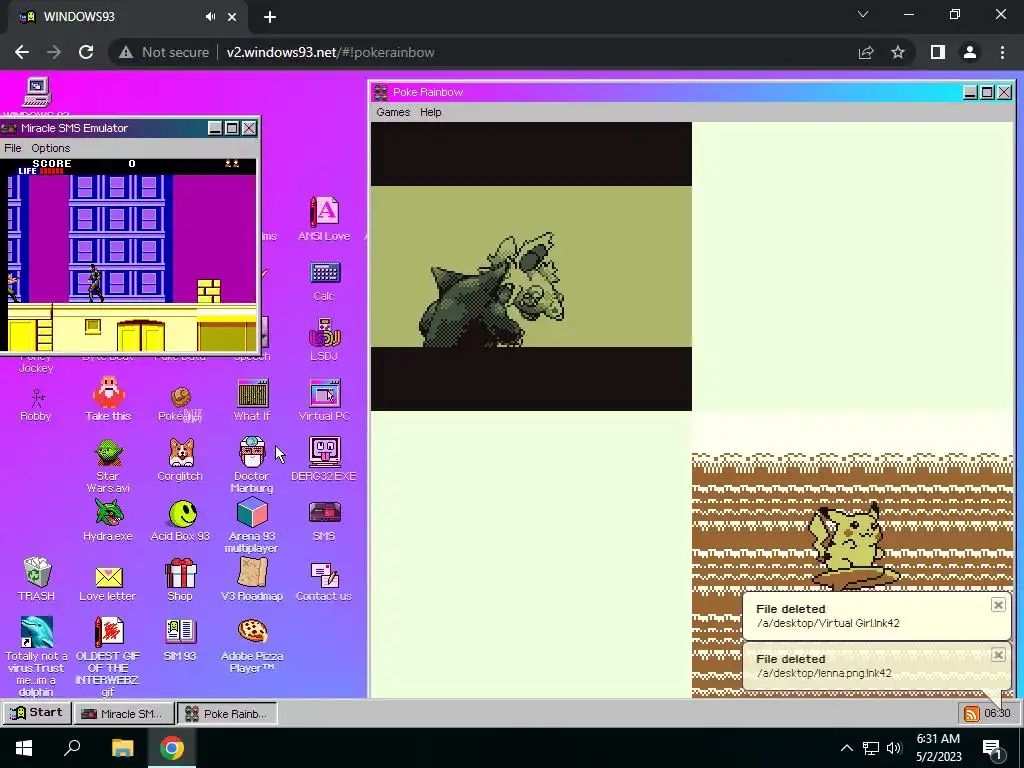The width and height of the screenshot is (1024, 768).
Task: Dismiss the Virtual Girl.lnk42 deleted notification
Action: pos(998,605)
